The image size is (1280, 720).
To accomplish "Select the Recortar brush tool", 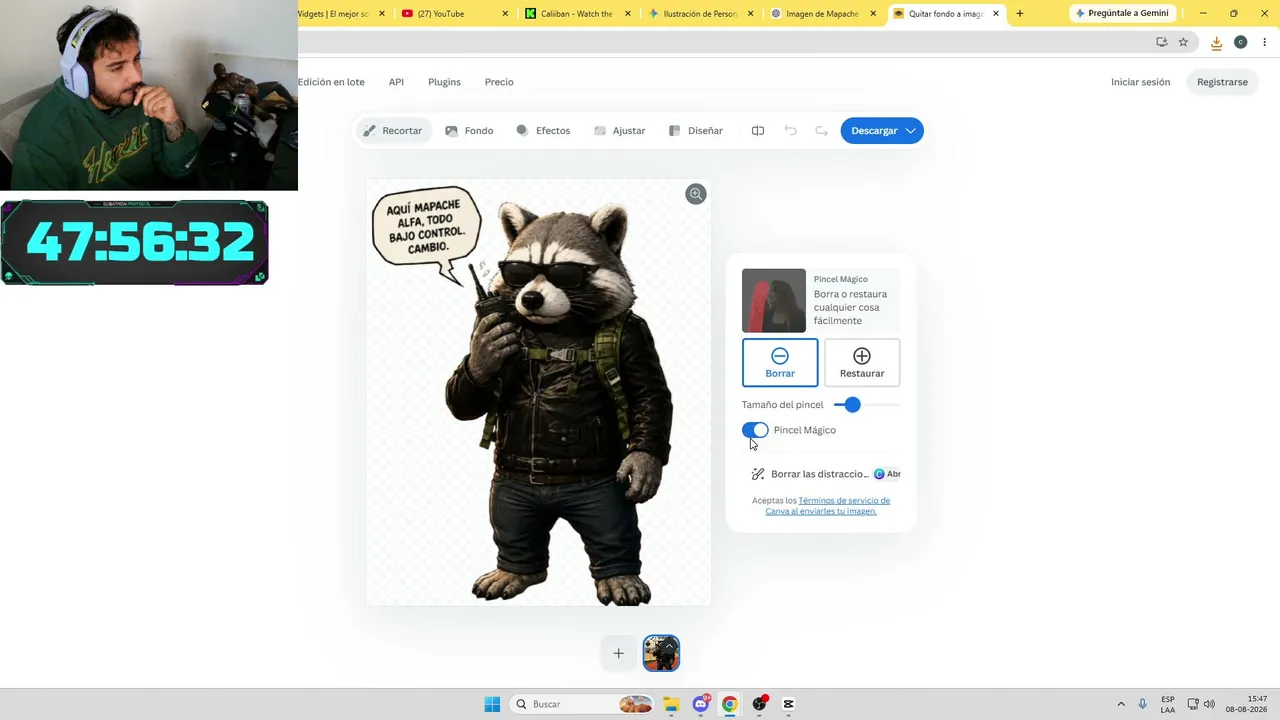I will click(x=393, y=131).
